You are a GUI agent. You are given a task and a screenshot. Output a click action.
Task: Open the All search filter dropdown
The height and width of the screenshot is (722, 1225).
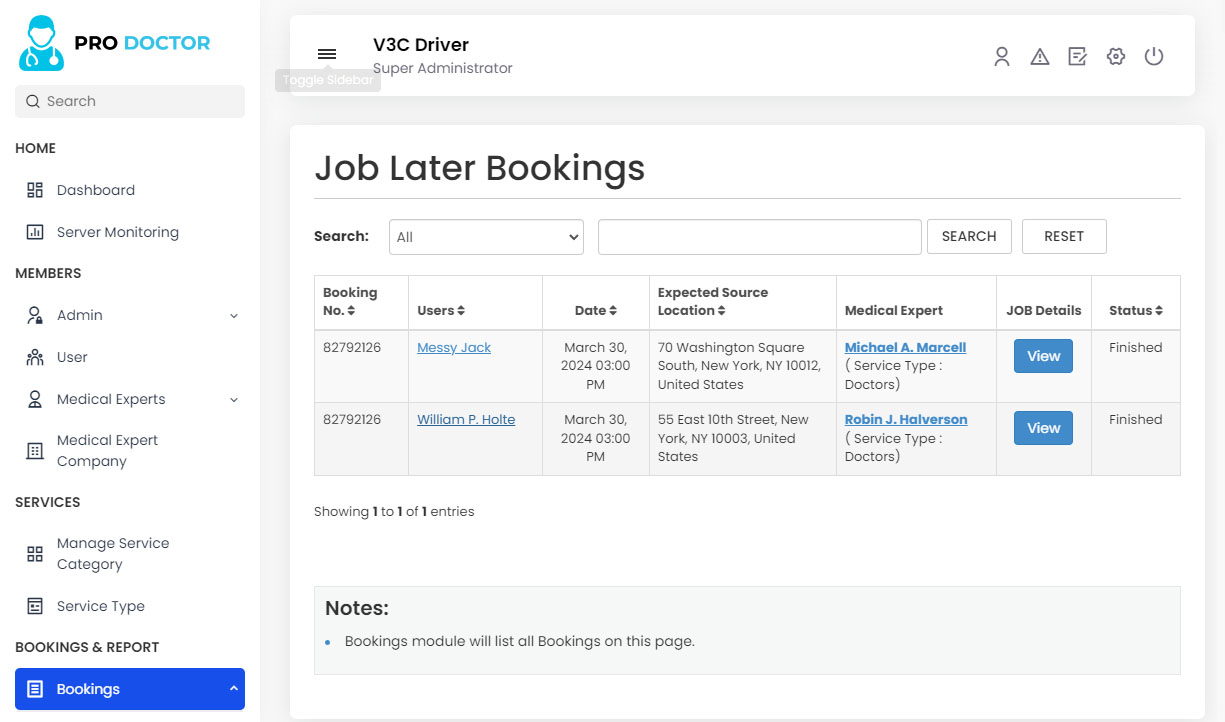[x=486, y=237]
